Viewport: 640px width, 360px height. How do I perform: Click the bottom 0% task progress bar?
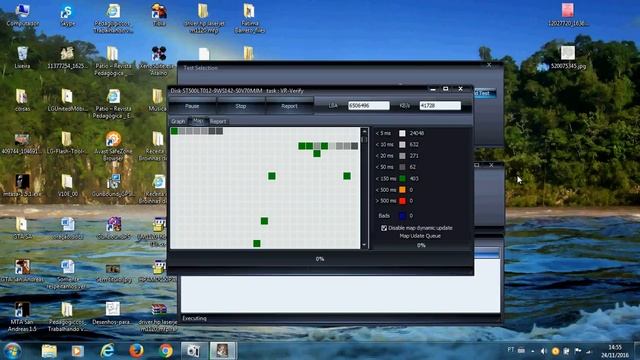coord(320,259)
